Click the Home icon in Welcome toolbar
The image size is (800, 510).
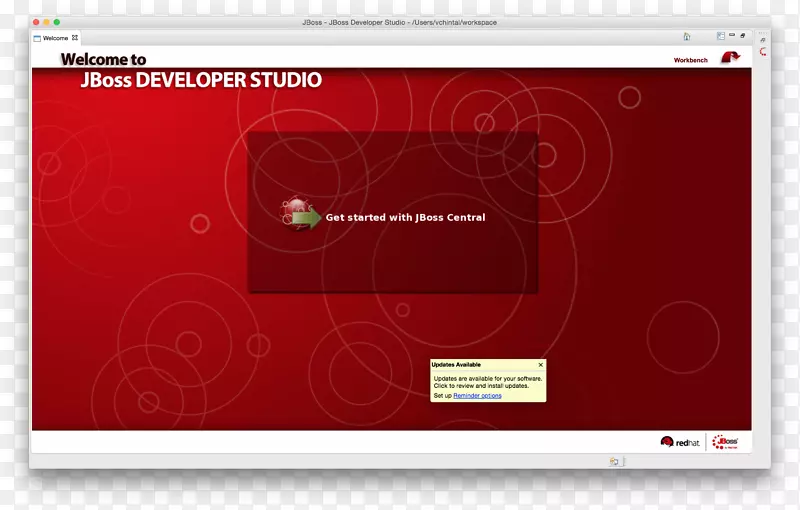point(686,36)
